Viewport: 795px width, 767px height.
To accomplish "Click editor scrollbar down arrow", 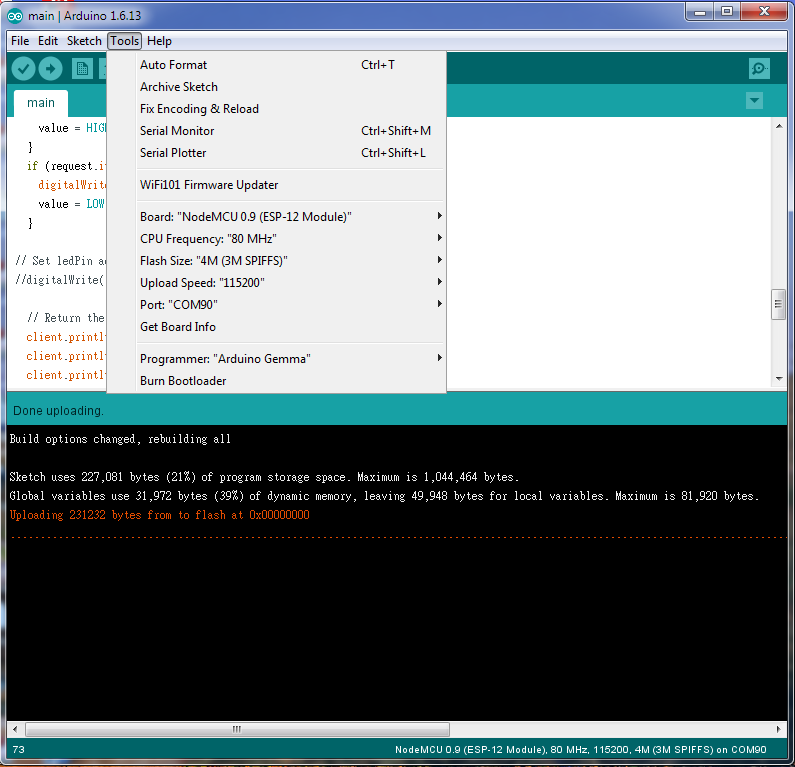I will pyautogui.click(x=778, y=379).
